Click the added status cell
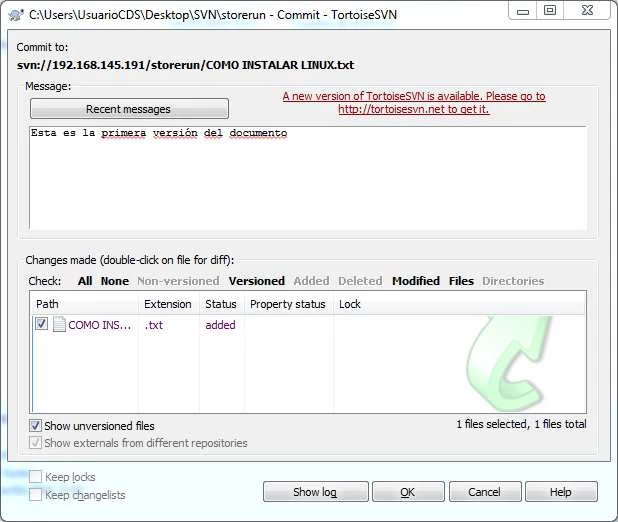This screenshot has width=618, height=522. point(220,325)
